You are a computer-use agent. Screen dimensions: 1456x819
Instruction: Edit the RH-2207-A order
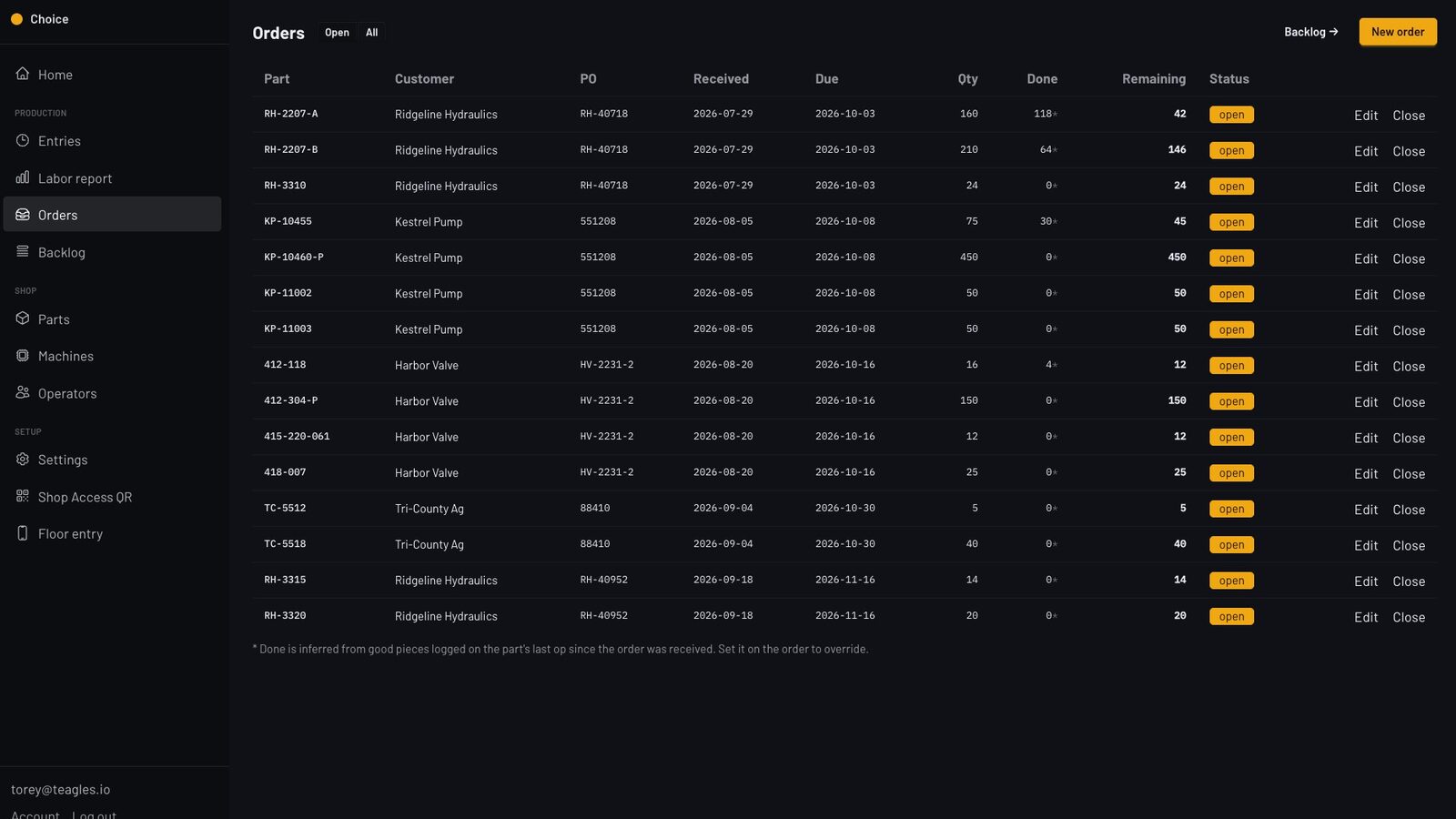tap(1366, 116)
